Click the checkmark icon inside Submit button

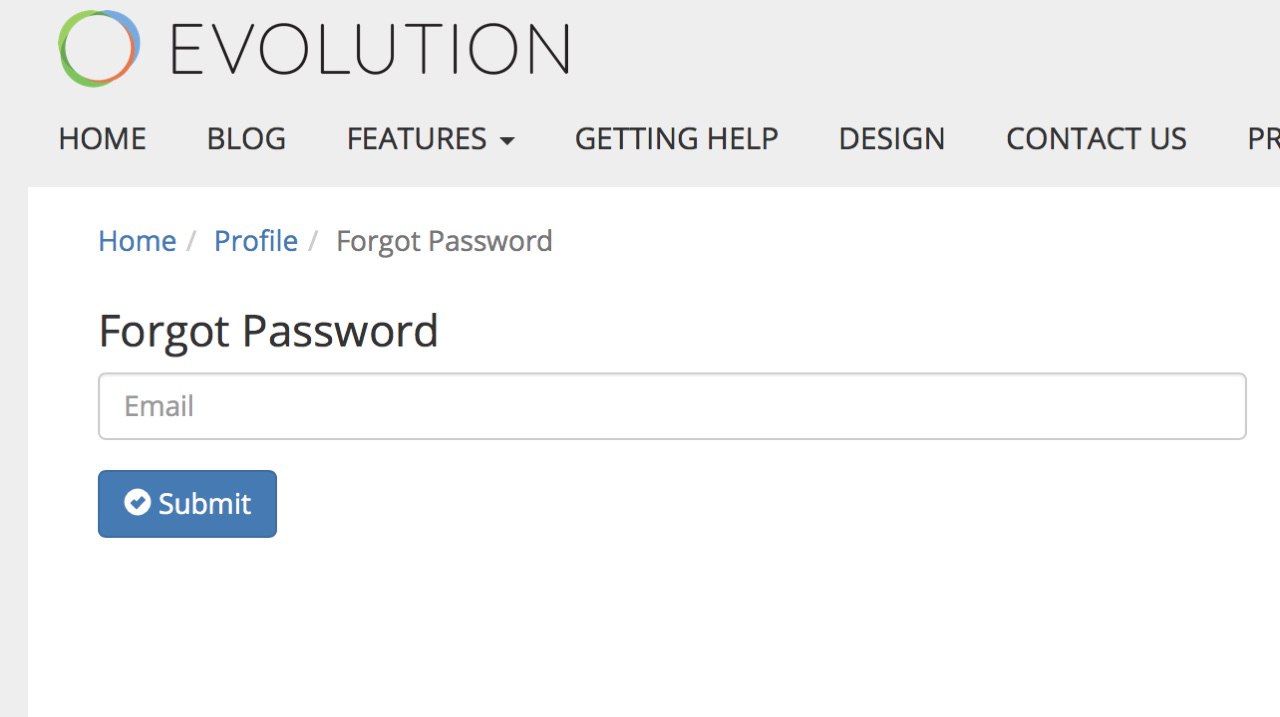click(137, 503)
